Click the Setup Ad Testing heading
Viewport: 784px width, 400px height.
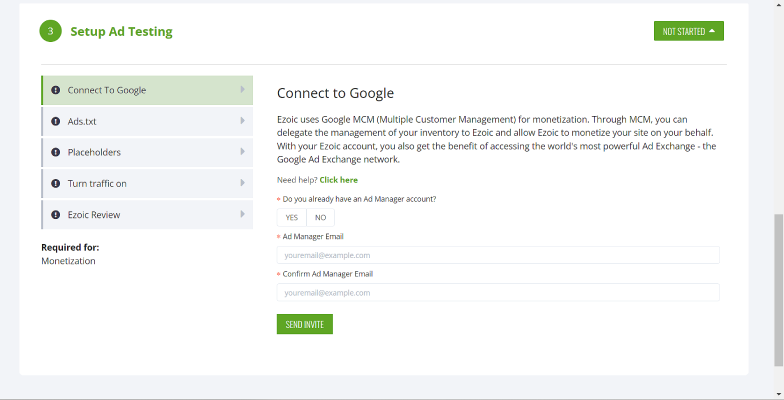click(122, 32)
